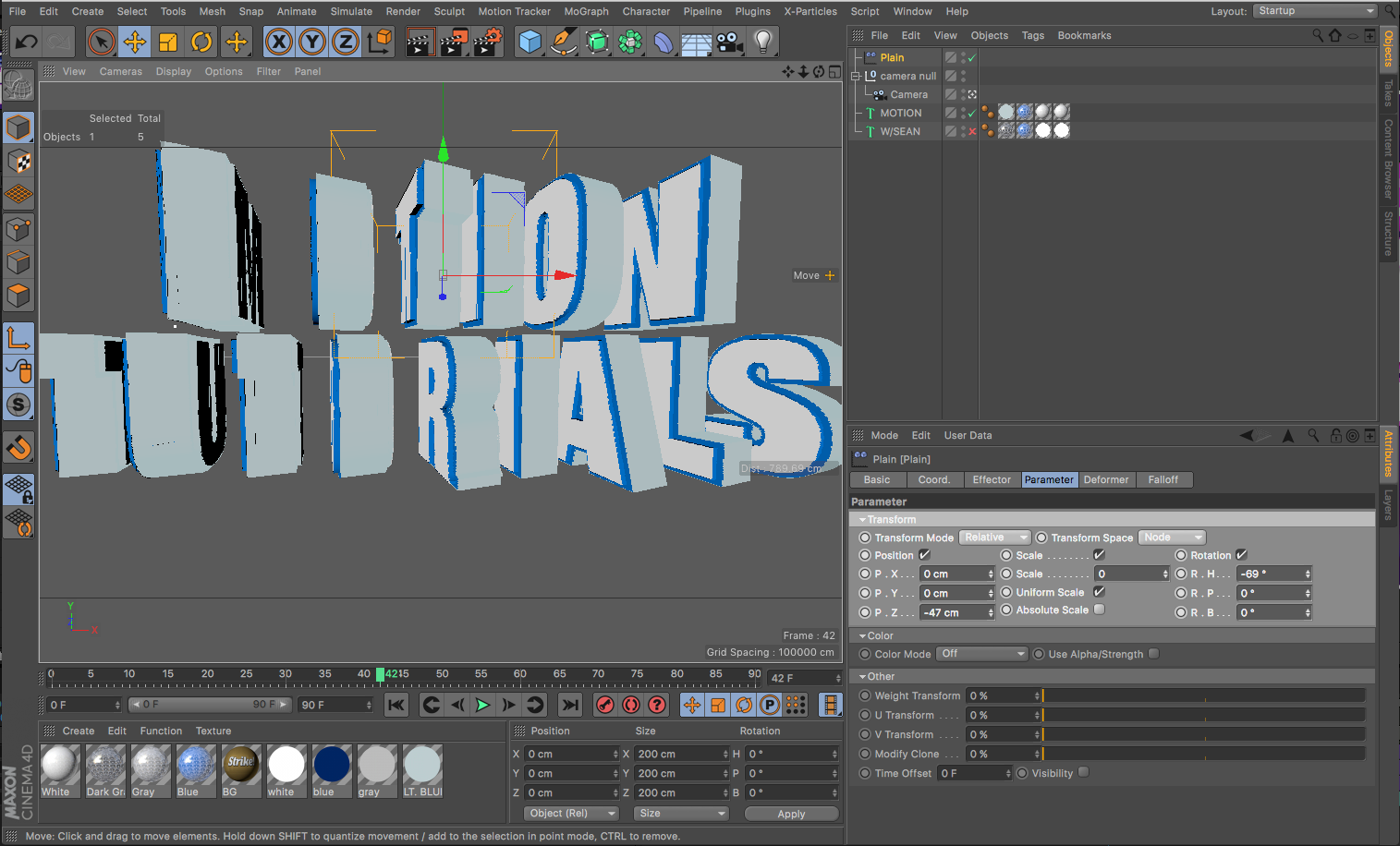Click the Apply button

tap(791, 814)
